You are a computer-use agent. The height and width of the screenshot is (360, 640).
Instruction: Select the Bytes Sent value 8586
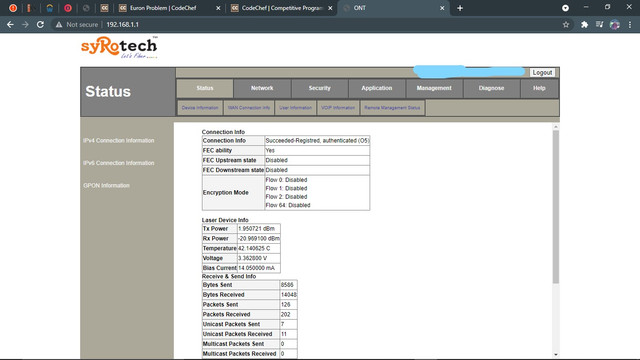(288, 285)
